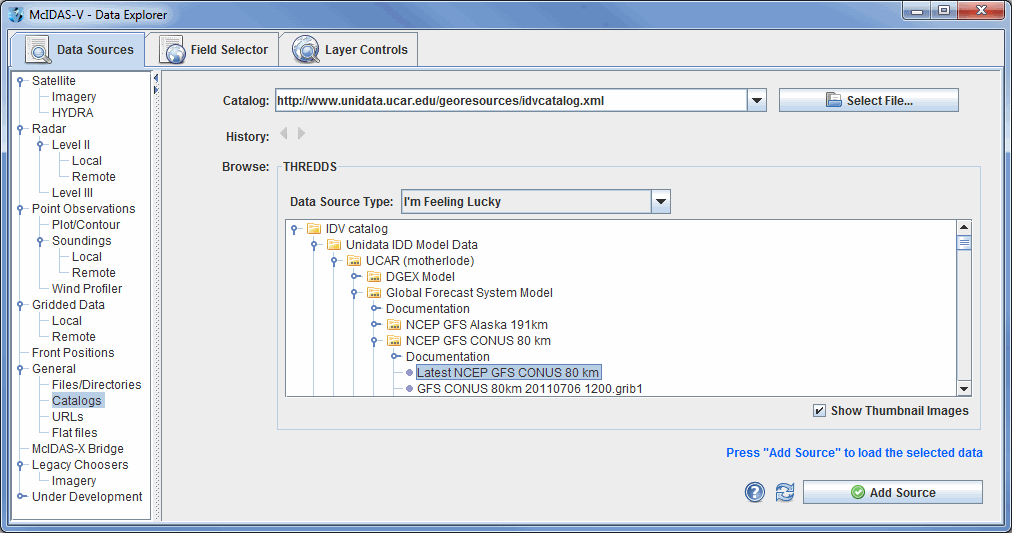Collapse the Unidata IDD Model Data node

pyautogui.click(x=314, y=245)
